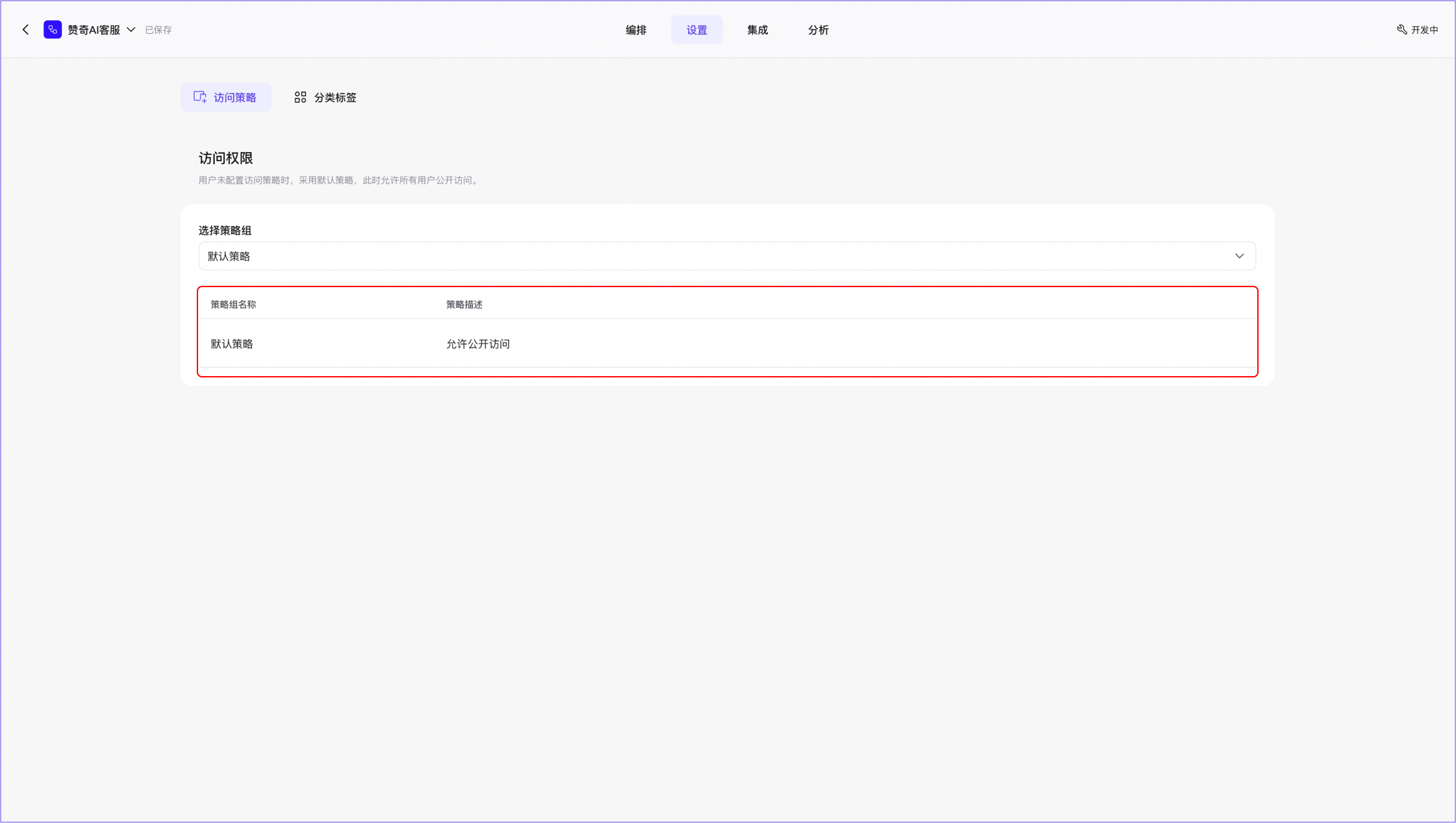
Task: Click the back arrow icon
Action: tap(25, 30)
